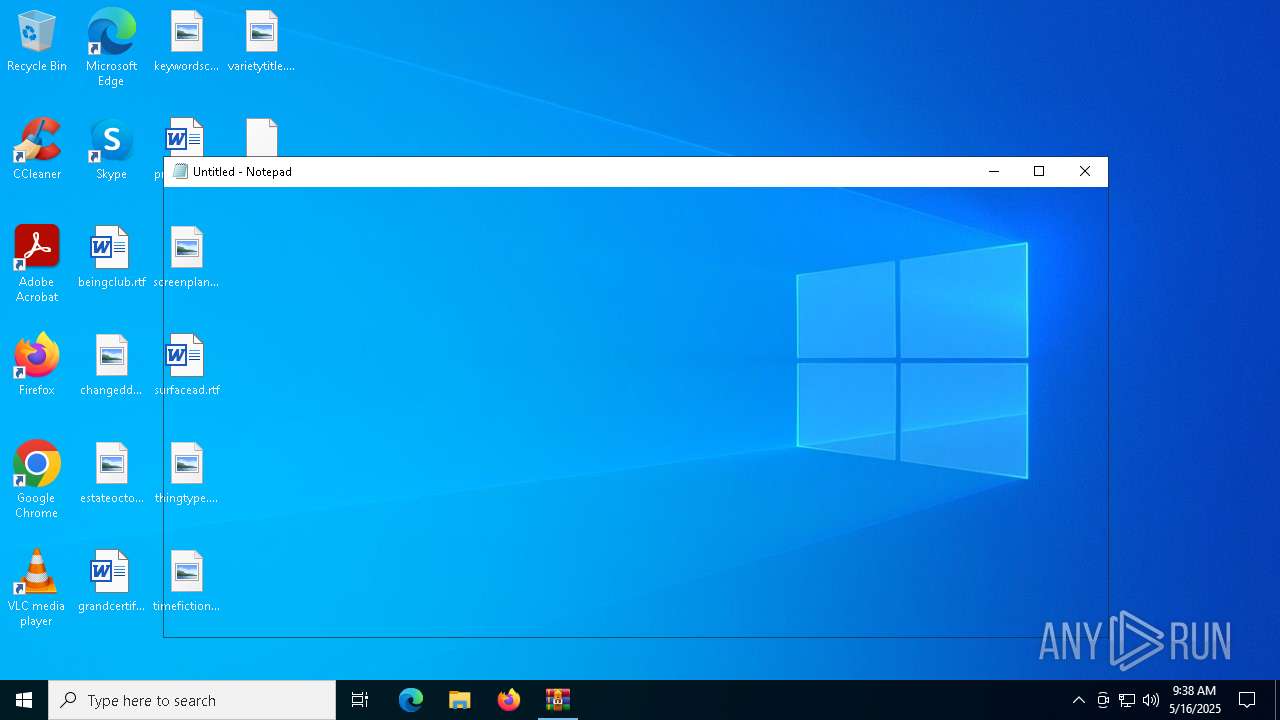The height and width of the screenshot is (720, 1280).
Task: Open the volume control tray icon
Action: tap(1151, 700)
